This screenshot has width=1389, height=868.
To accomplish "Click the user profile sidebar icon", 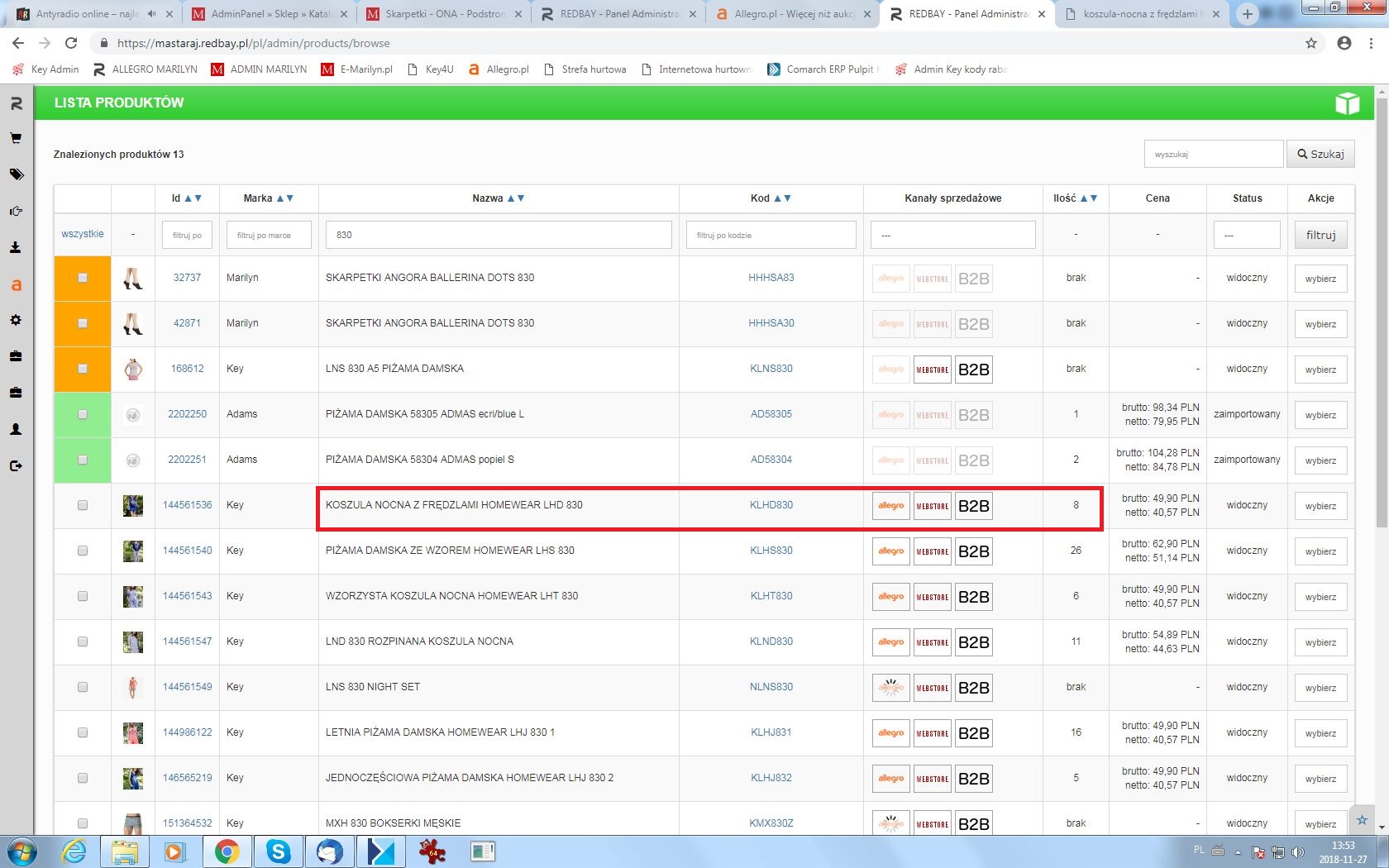I will pyautogui.click(x=16, y=429).
